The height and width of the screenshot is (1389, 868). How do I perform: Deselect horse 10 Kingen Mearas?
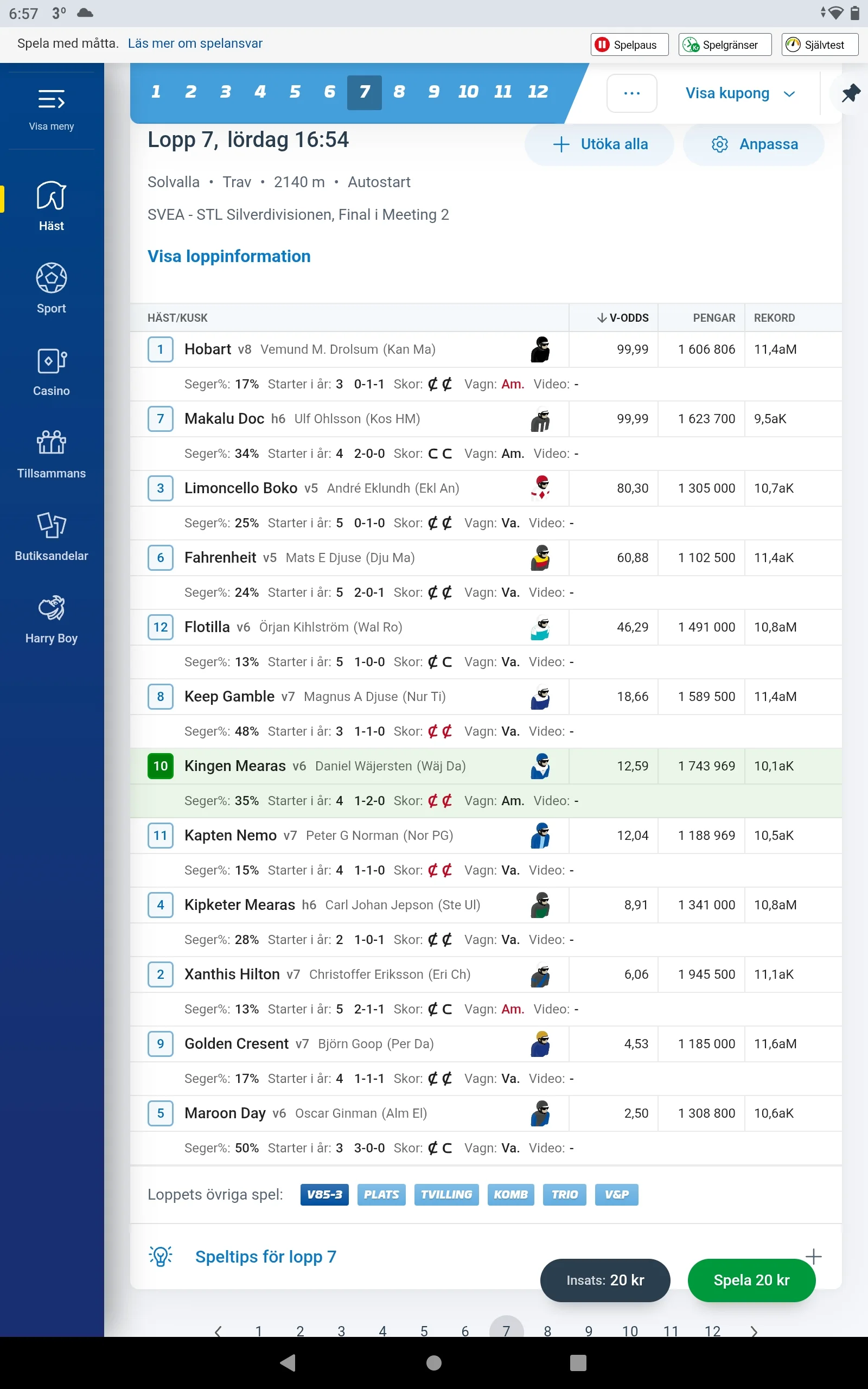coord(160,766)
